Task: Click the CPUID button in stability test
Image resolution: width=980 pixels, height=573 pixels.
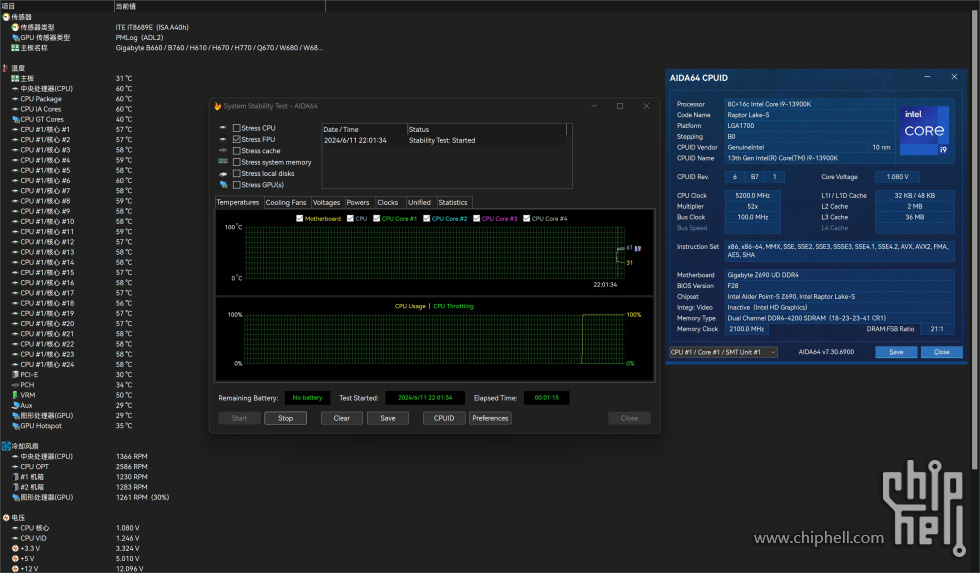Action: point(444,418)
